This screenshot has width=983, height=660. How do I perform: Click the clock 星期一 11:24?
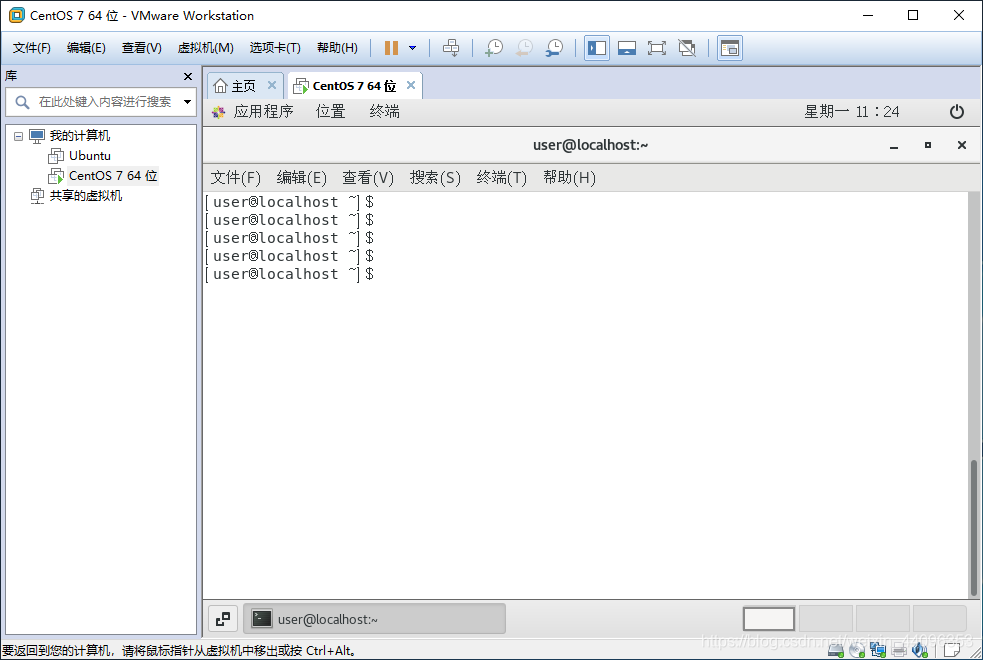[x=851, y=112]
